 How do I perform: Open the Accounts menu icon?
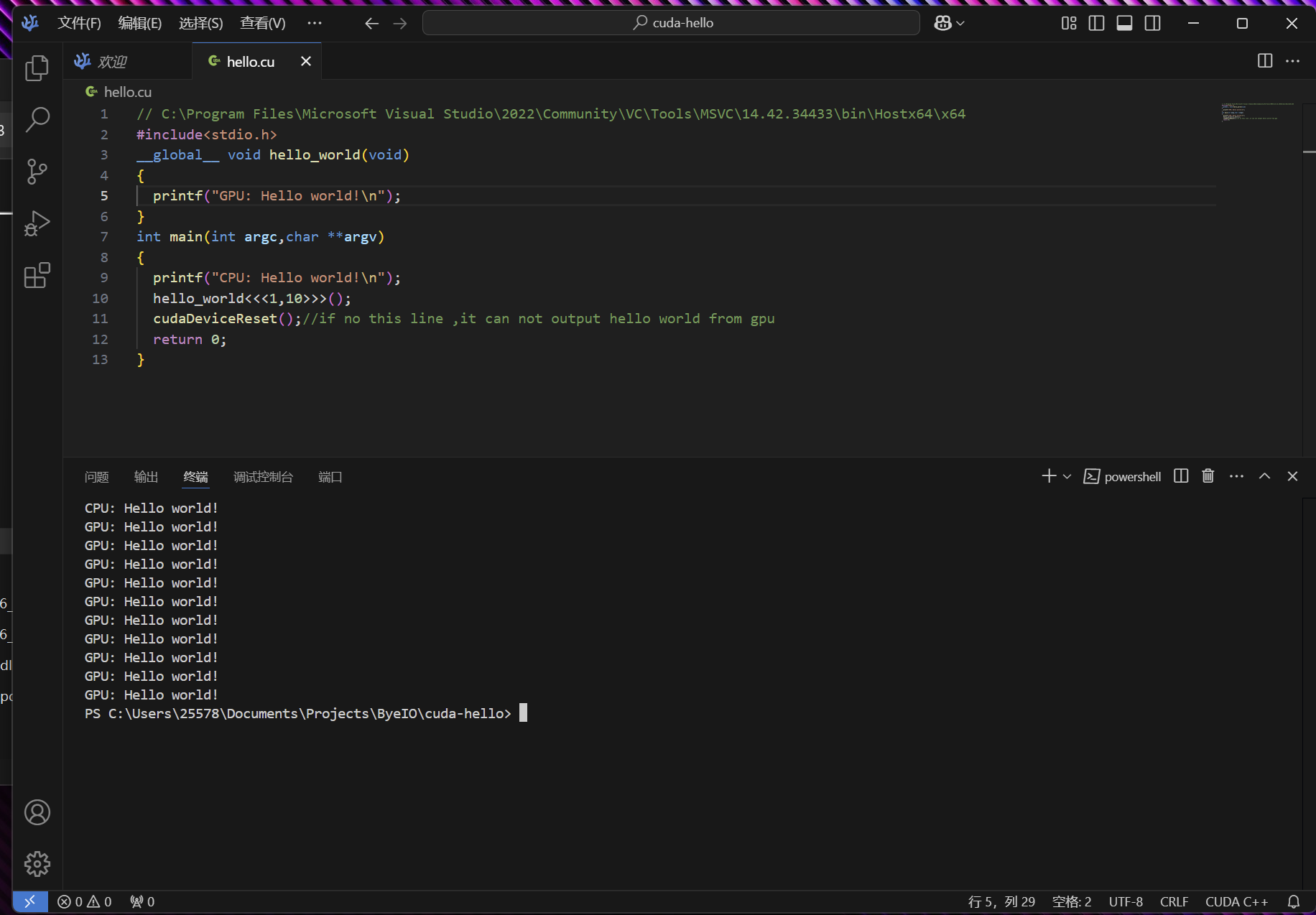[x=37, y=812]
